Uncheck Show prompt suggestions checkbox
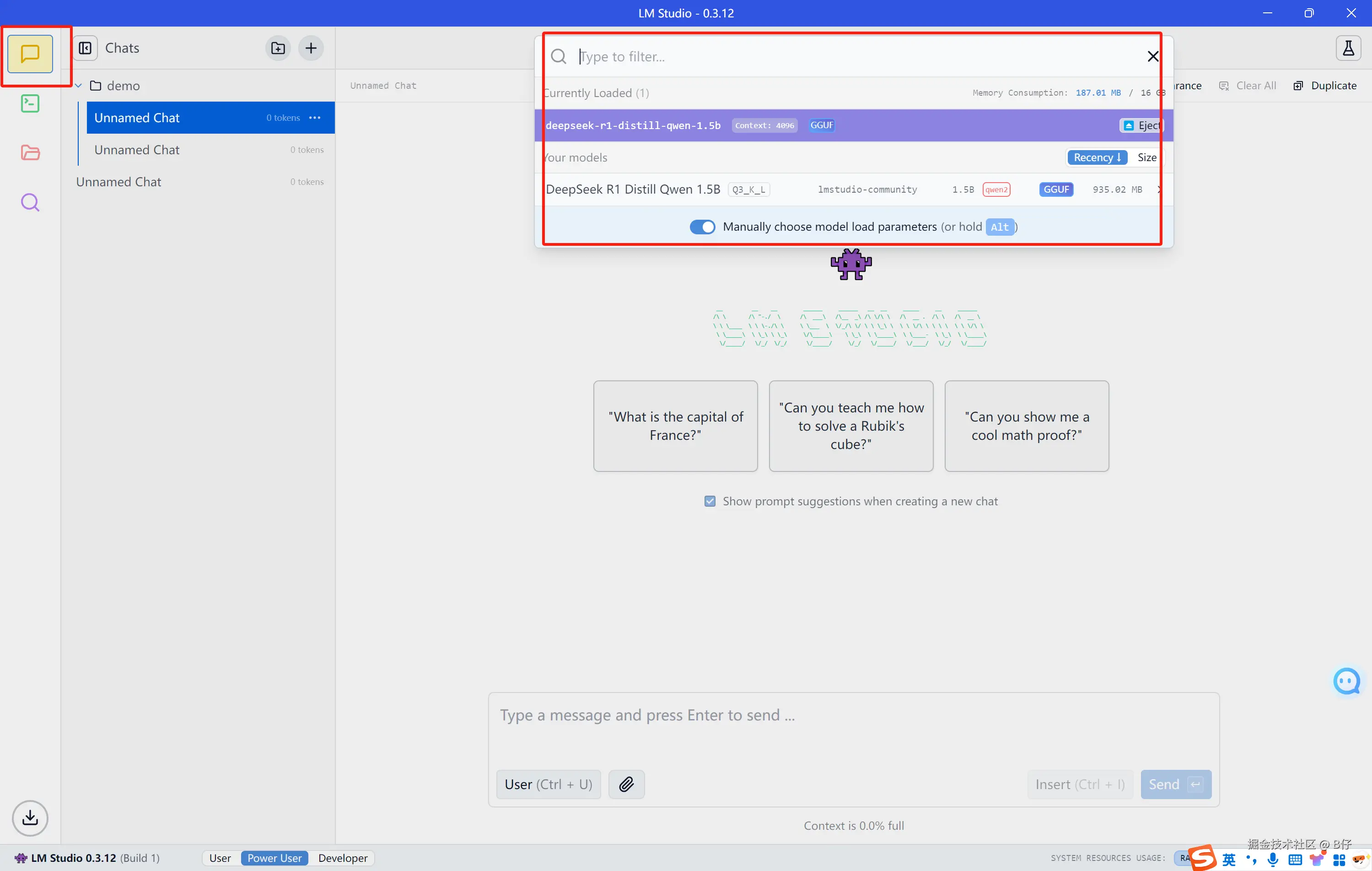This screenshot has width=1372, height=871. click(710, 501)
